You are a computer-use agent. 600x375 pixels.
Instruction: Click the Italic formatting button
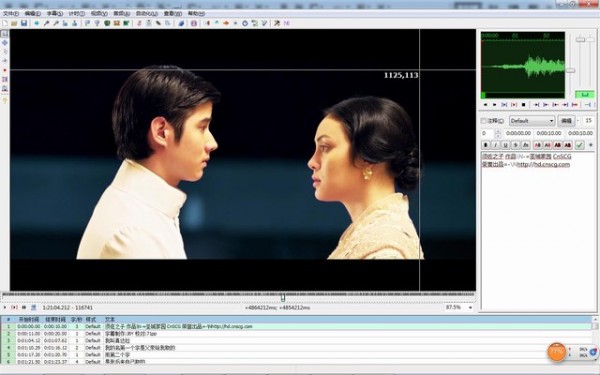pos(496,145)
